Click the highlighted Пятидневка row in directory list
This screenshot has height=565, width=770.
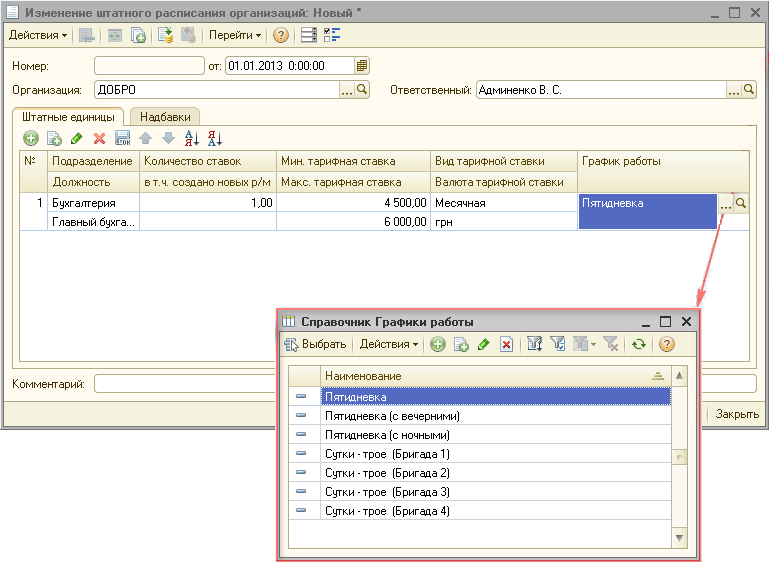click(x=495, y=397)
